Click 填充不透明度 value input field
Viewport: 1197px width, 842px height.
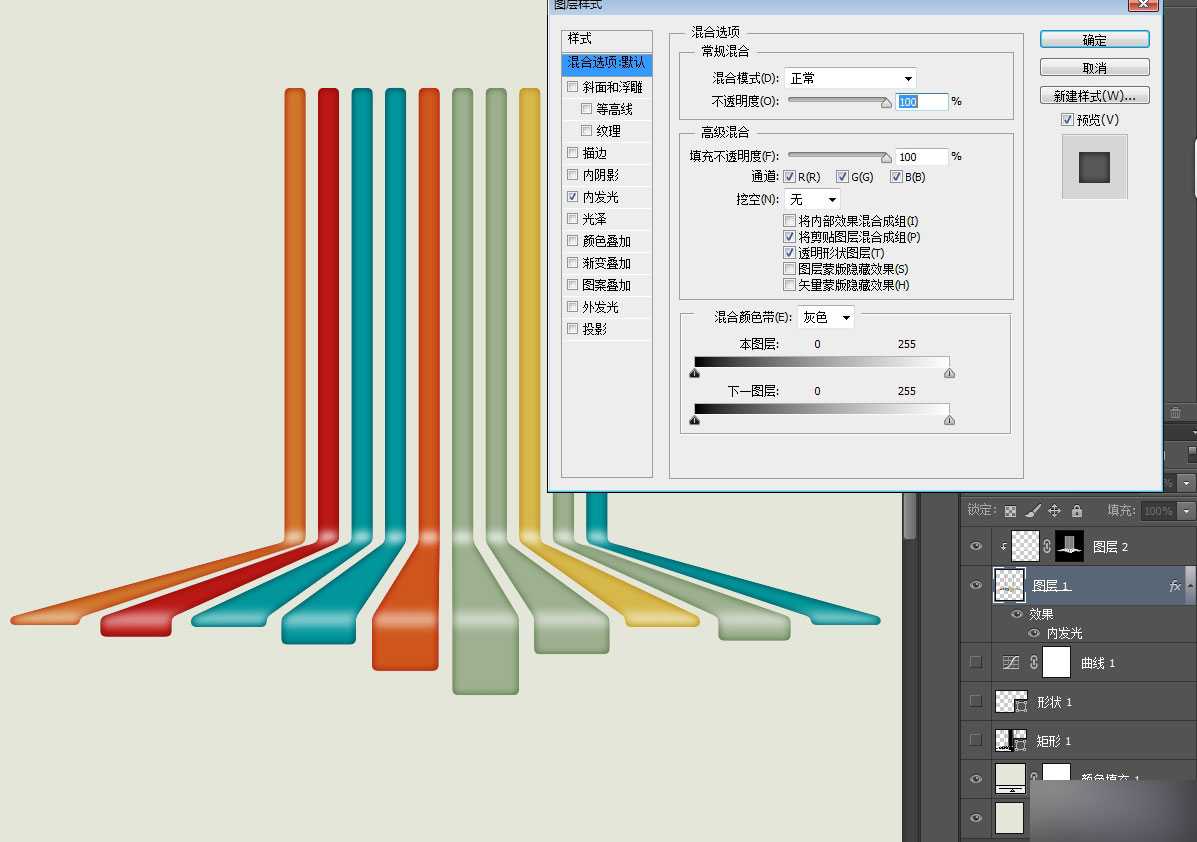pos(921,156)
